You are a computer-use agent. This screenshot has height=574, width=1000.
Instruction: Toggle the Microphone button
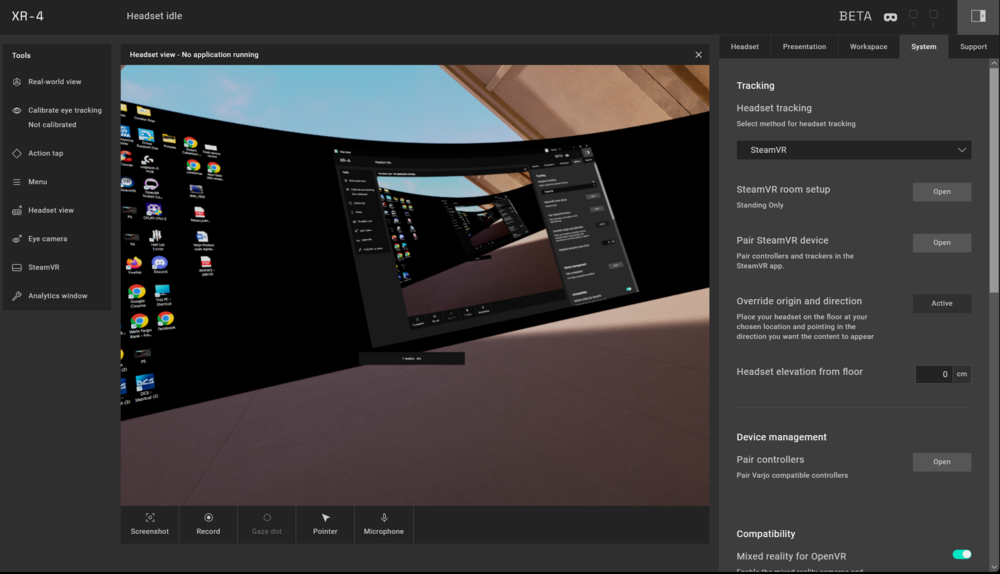point(383,524)
